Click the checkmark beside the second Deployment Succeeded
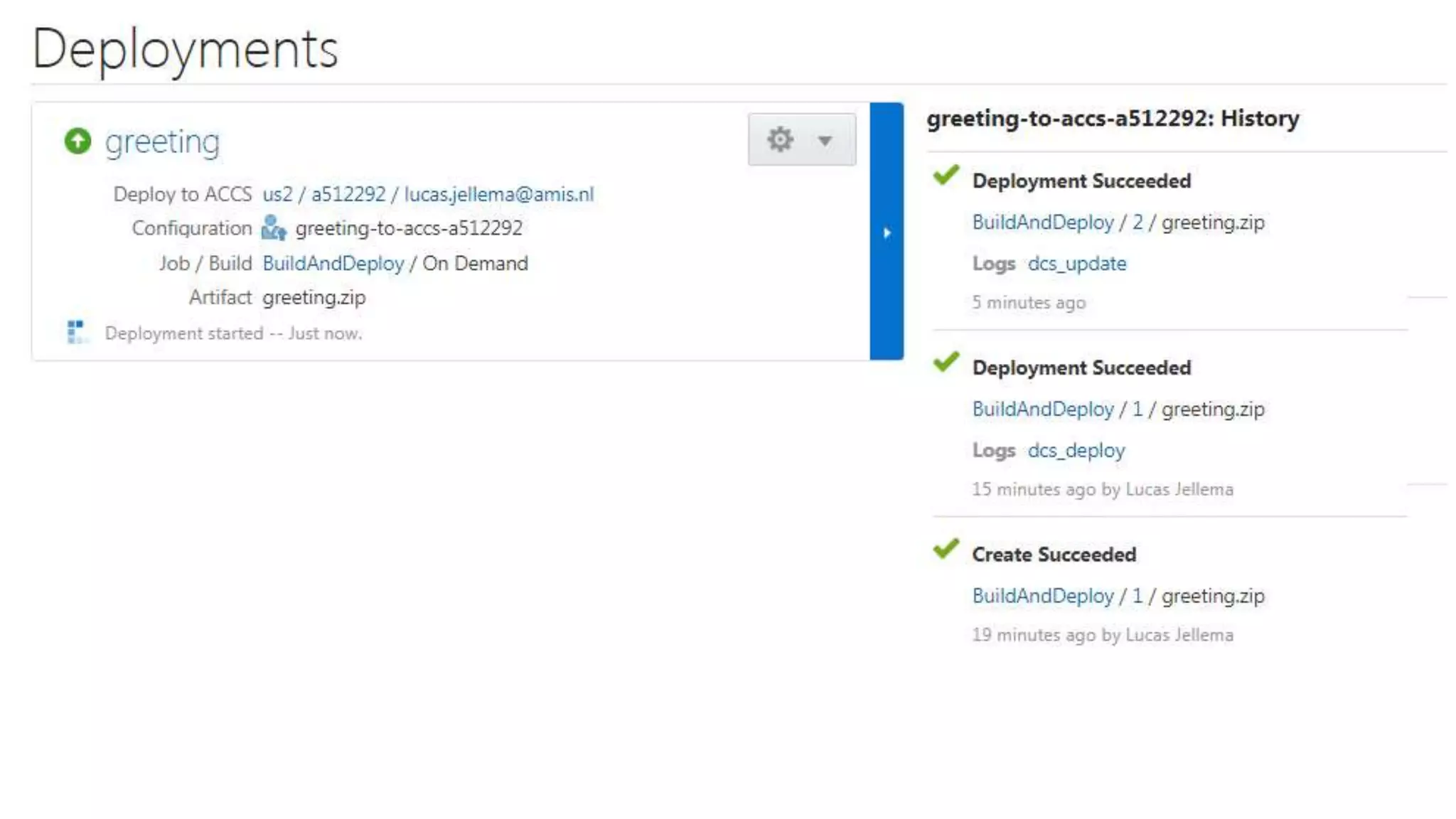Screen dimensions: 1456x819 pyautogui.click(x=946, y=362)
